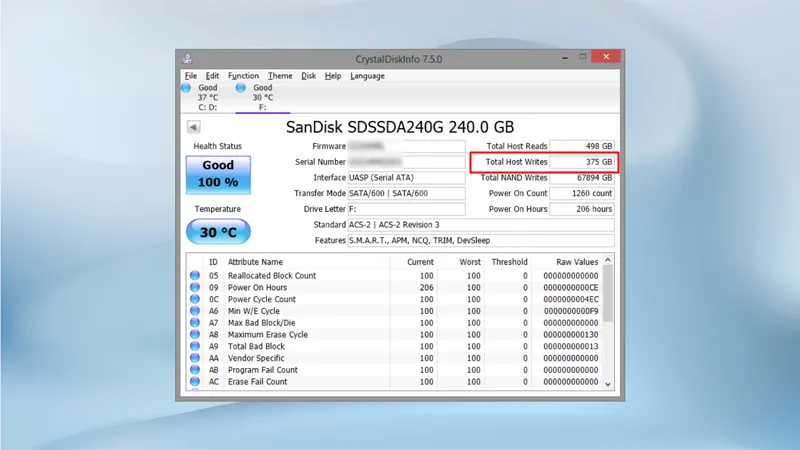The width and height of the screenshot is (800, 450).
Task: Select the Min W/E Cycle attribute text
Action: (254, 311)
